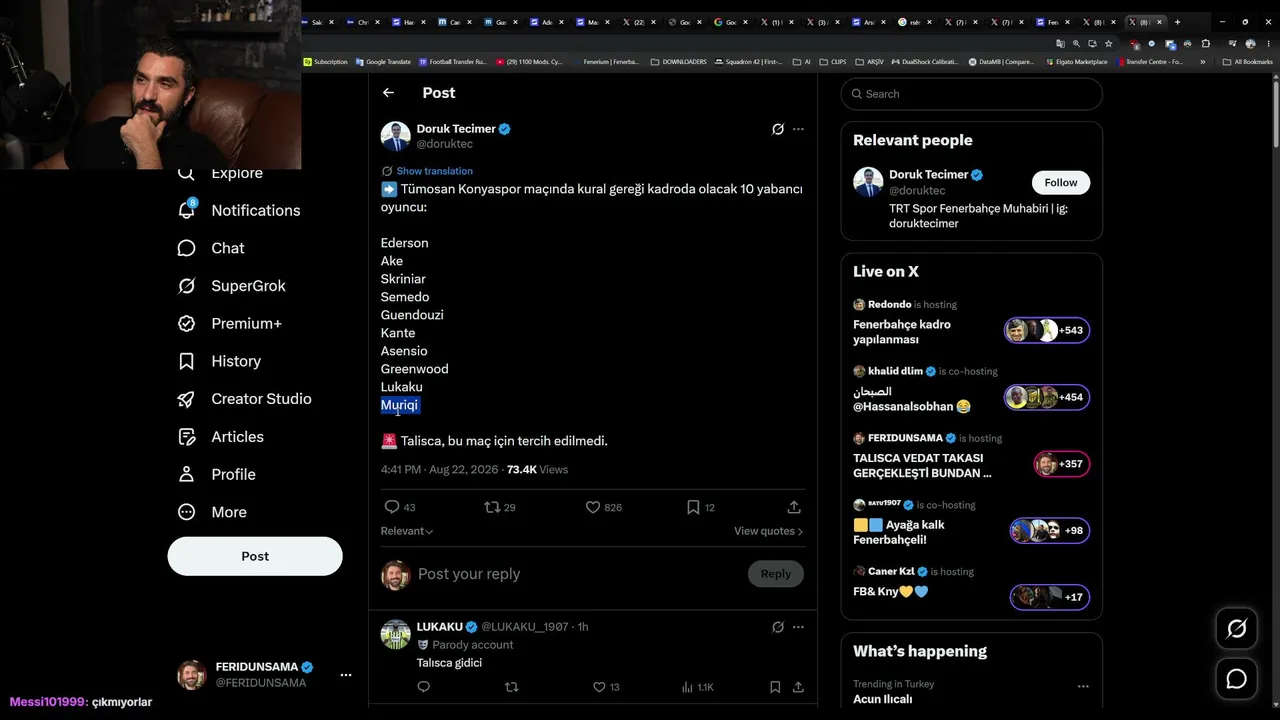Open the three-dot menu on Doruk Tecimer's post
This screenshot has height=720, width=1280.
coord(798,129)
